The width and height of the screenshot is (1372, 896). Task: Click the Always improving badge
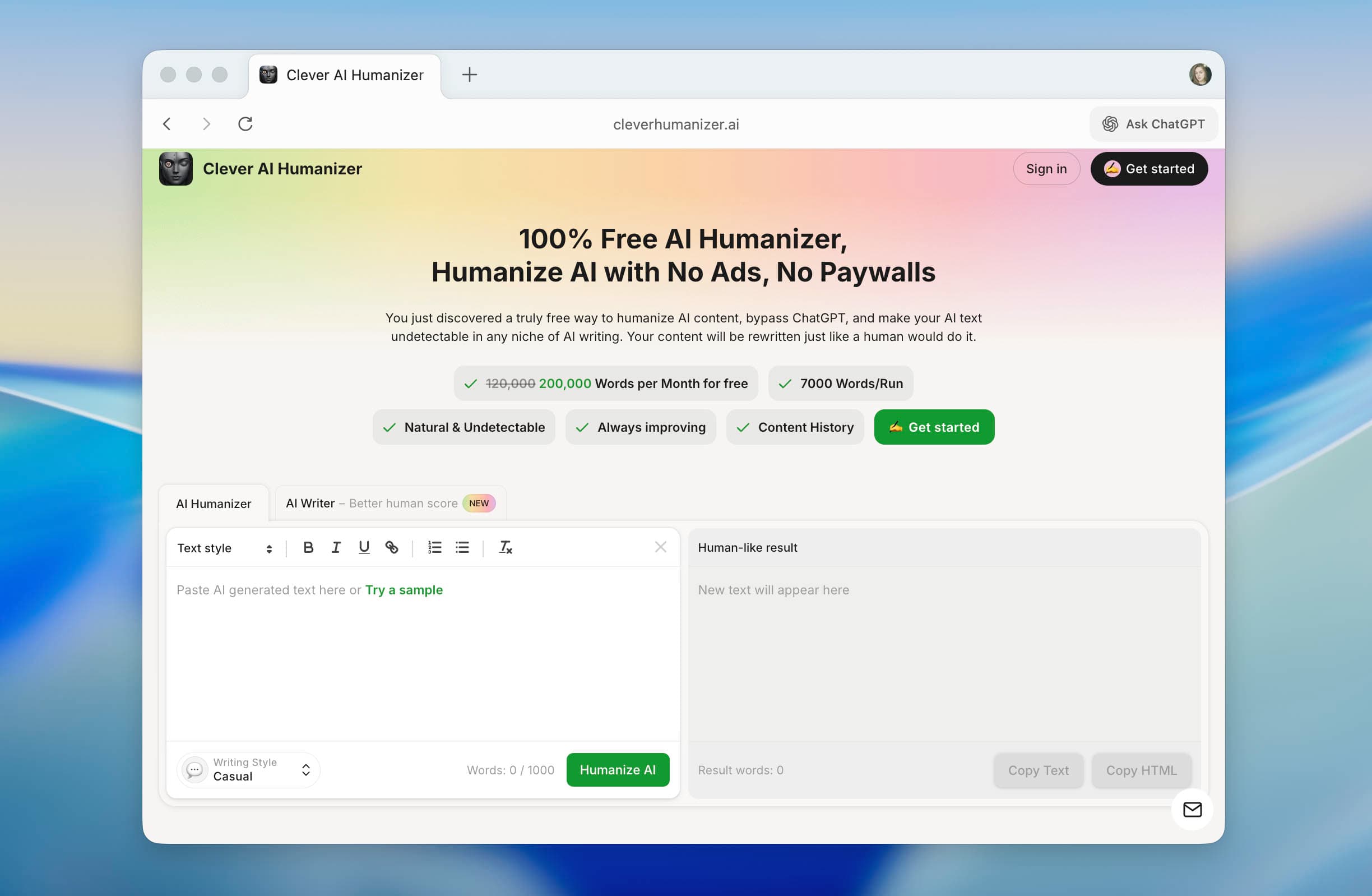641,427
